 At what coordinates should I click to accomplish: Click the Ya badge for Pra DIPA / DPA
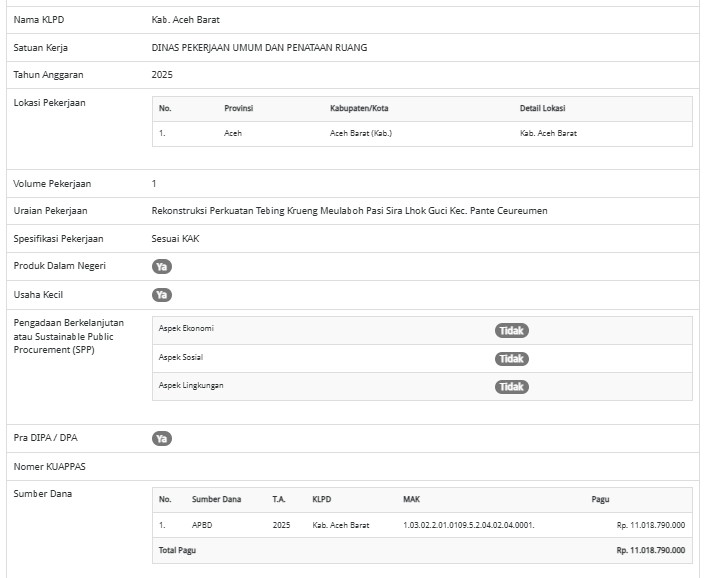point(162,438)
